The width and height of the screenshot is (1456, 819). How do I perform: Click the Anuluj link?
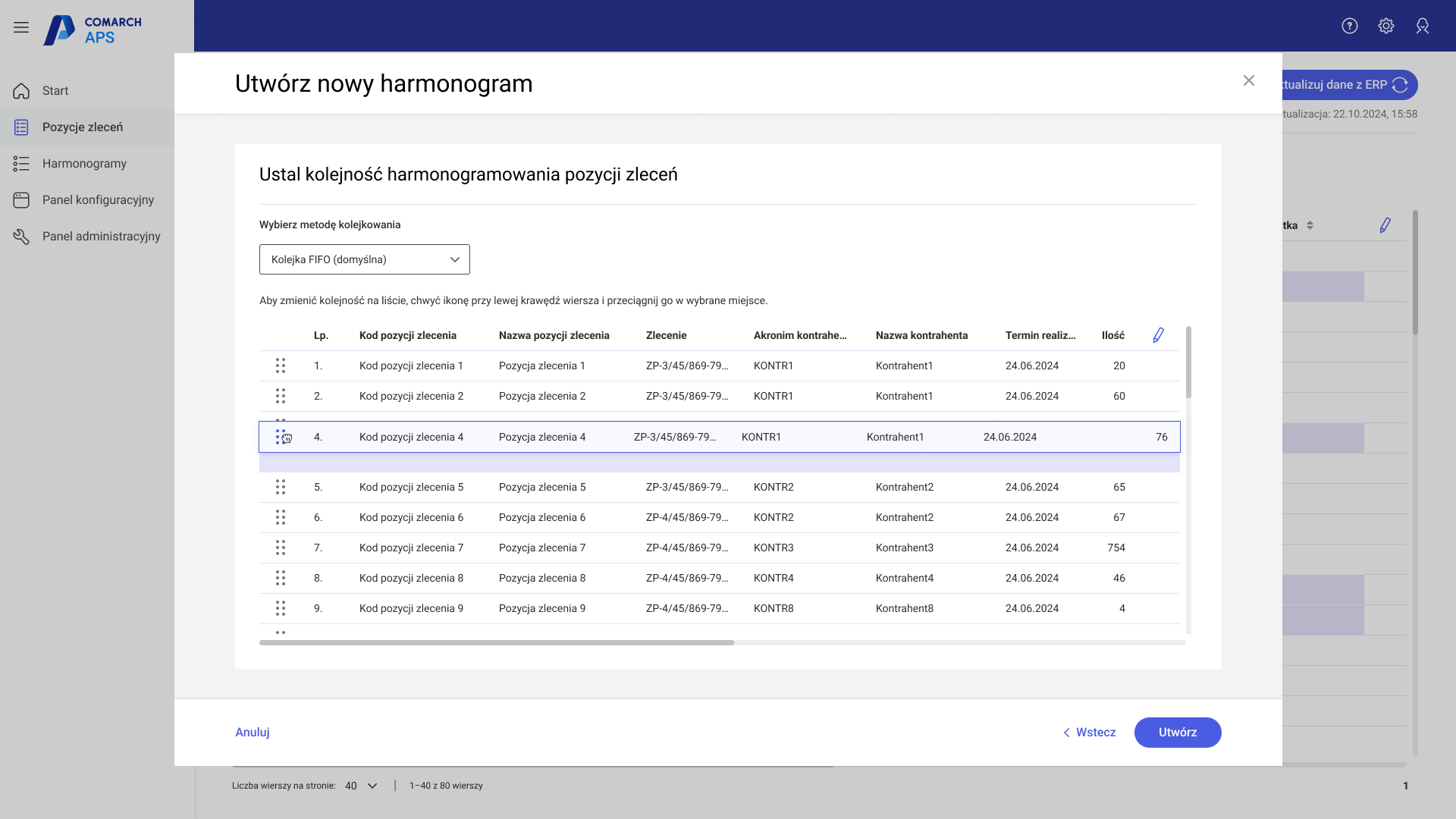coord(252,732)
